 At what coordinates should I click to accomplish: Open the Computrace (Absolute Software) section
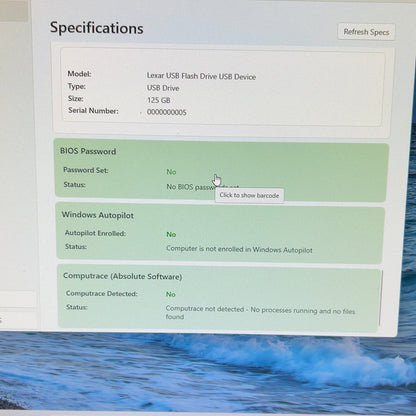pos(122,276)
